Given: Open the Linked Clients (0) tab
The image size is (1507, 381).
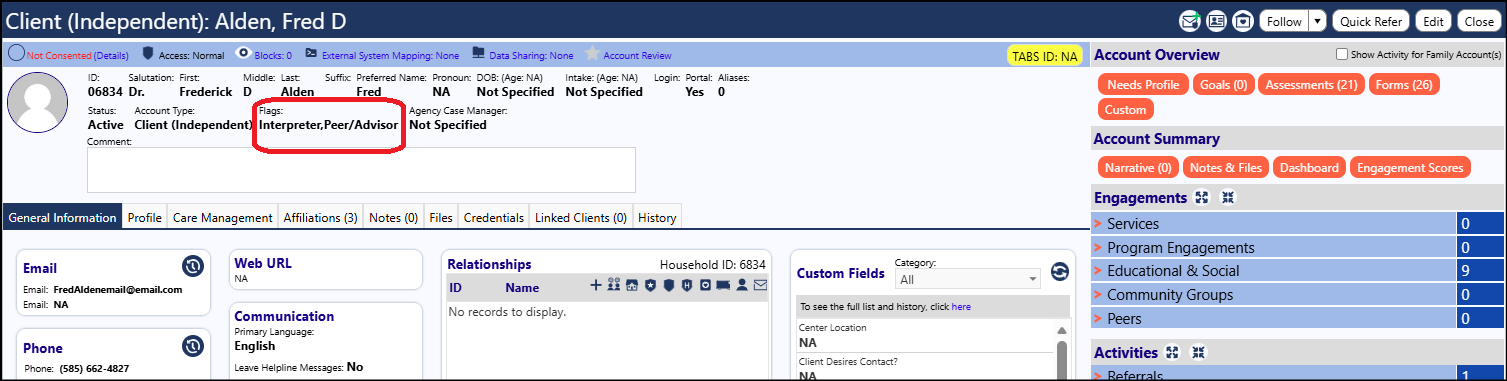Looking at the screenshot, I should pos(581,217).
